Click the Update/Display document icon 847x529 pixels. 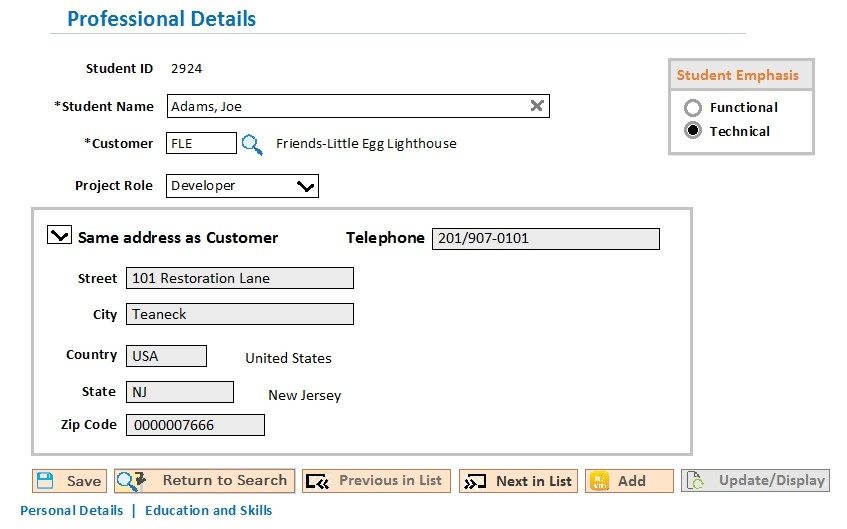click(x=695, y=480)
